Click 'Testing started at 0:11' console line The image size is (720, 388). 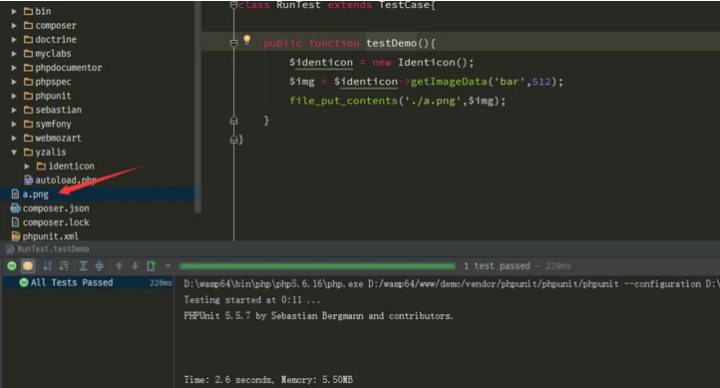tap(252, 300)
